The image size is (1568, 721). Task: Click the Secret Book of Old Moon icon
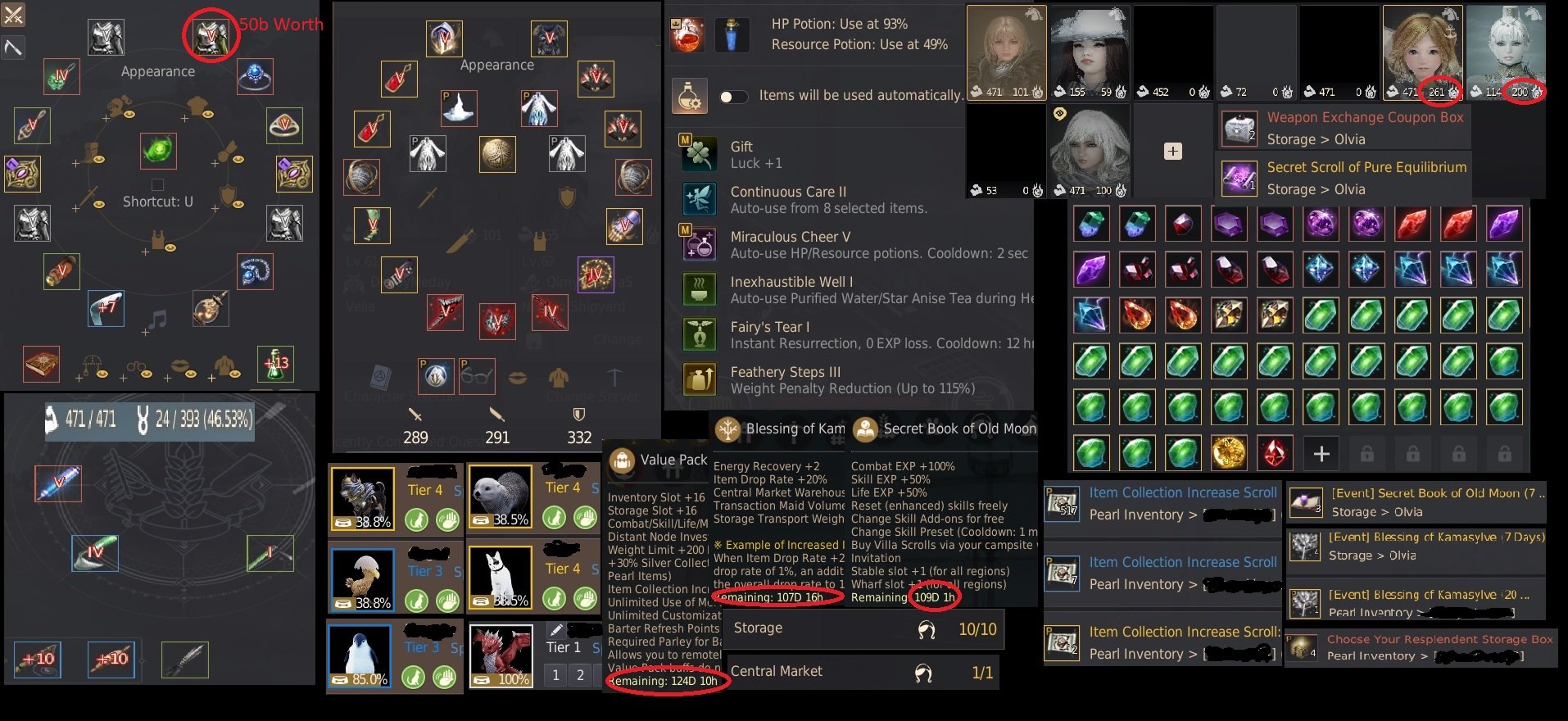click(864, 429)
